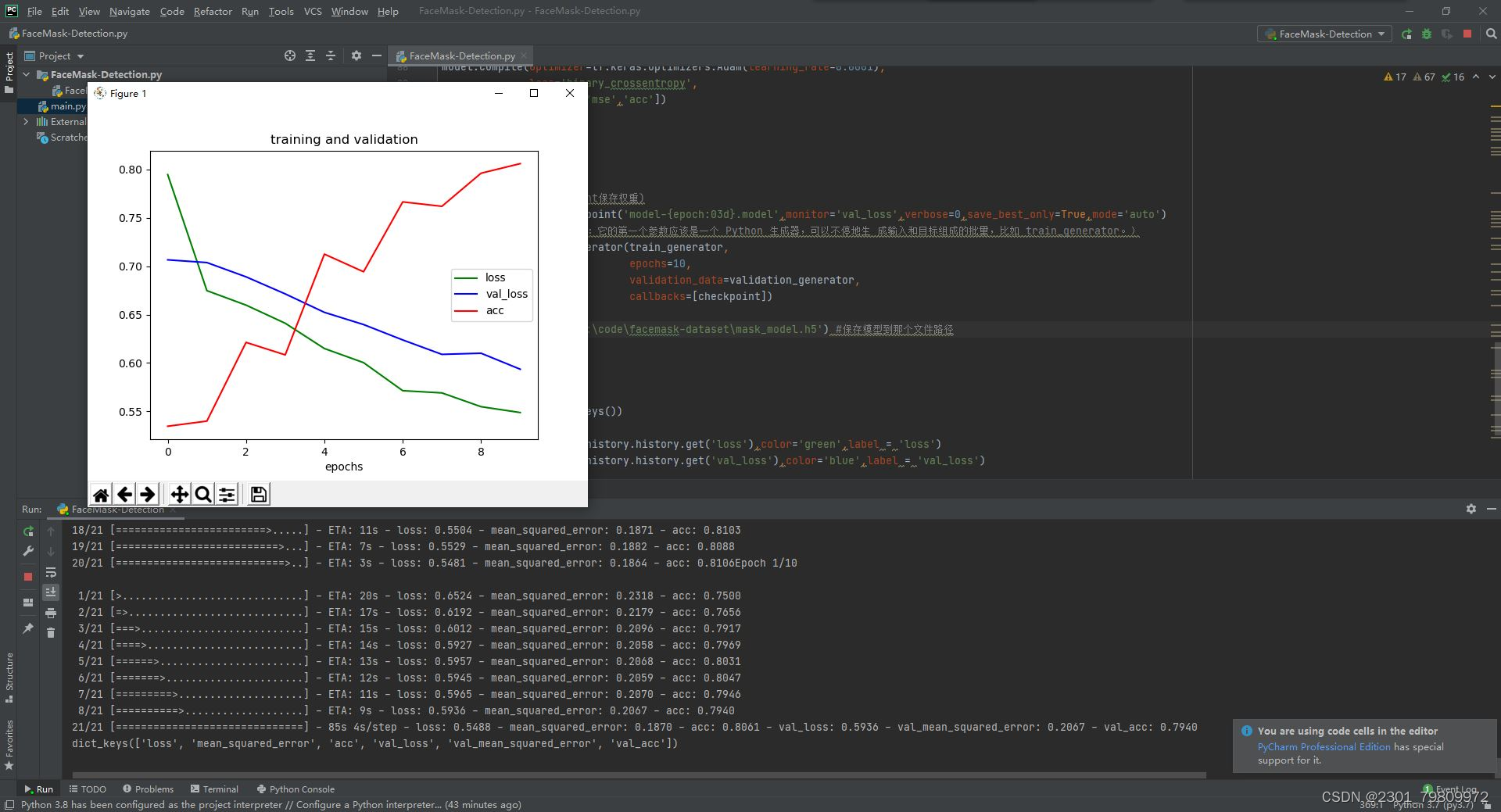This screenshot has height=812, width=1501.
Task: Open Search Everywhere magnifier icon
Action: 1491,34
